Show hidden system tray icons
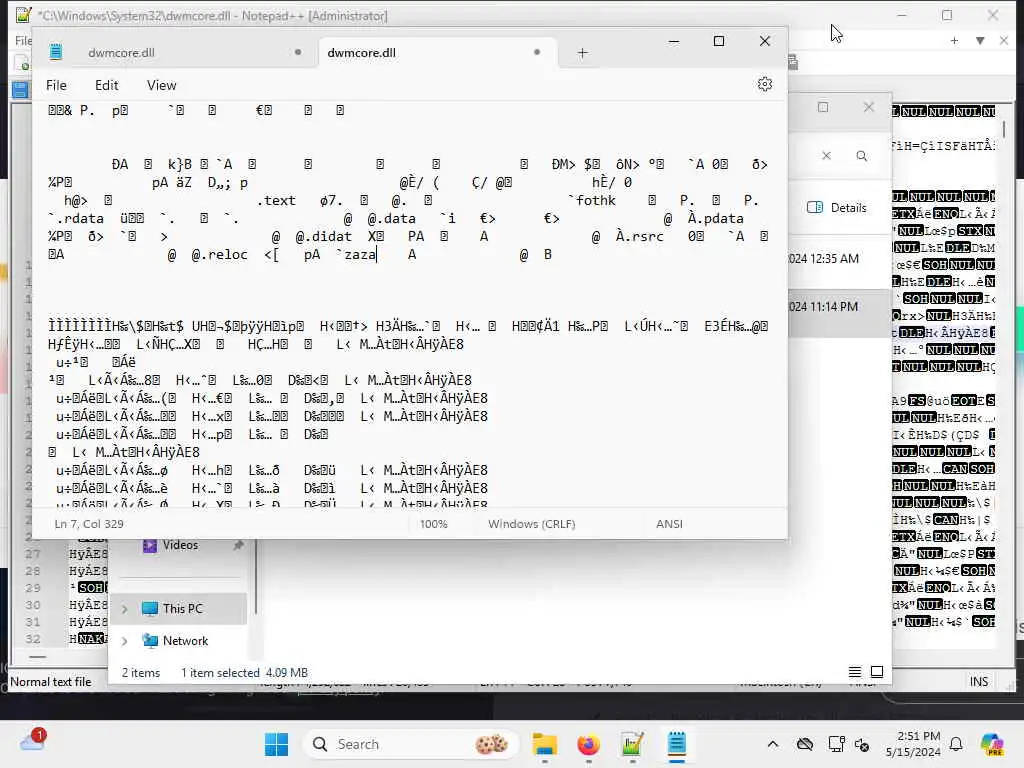 [x=773, y=744]
